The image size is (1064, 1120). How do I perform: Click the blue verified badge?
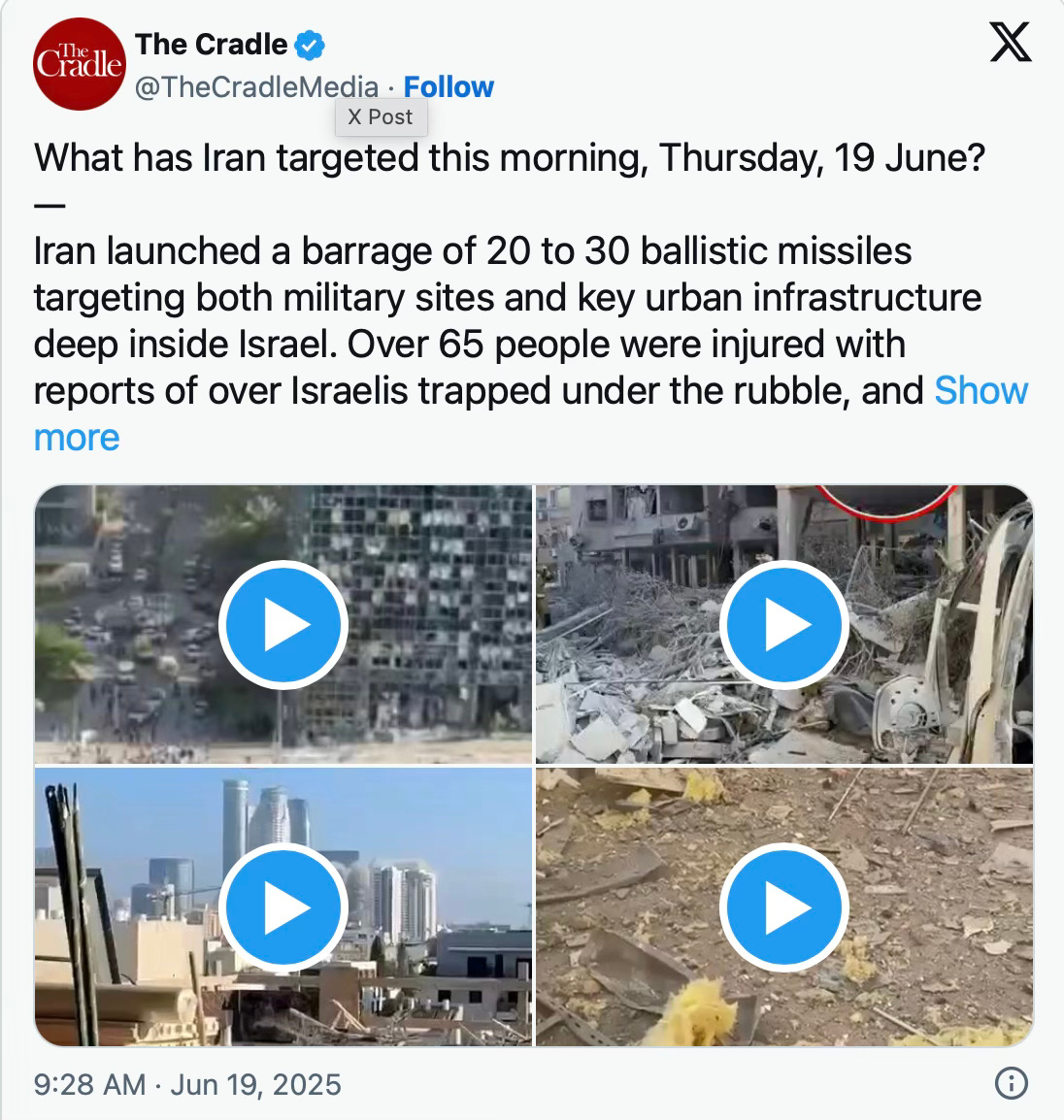(x=310, y=45)
